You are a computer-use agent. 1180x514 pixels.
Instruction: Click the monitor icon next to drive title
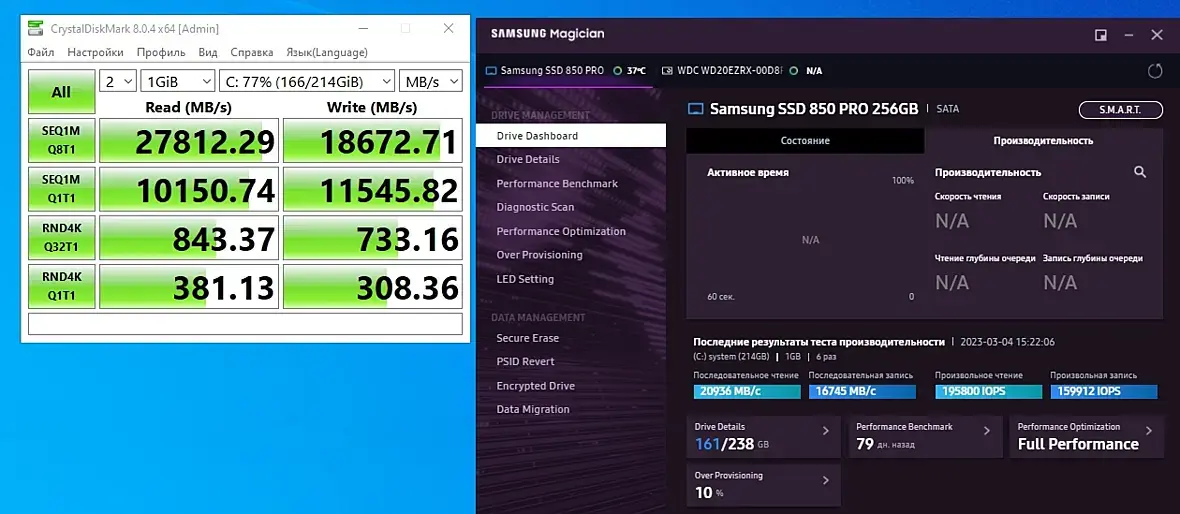pyautogui.click(x=696, y=109)
